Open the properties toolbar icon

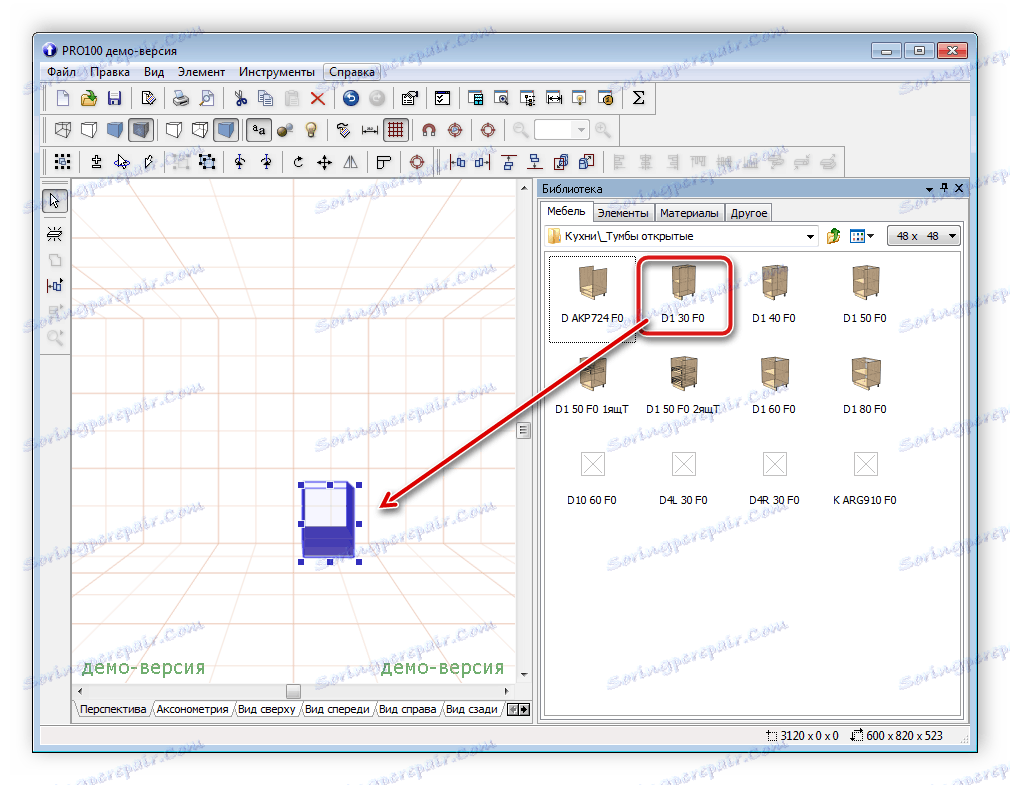(410, 98)
